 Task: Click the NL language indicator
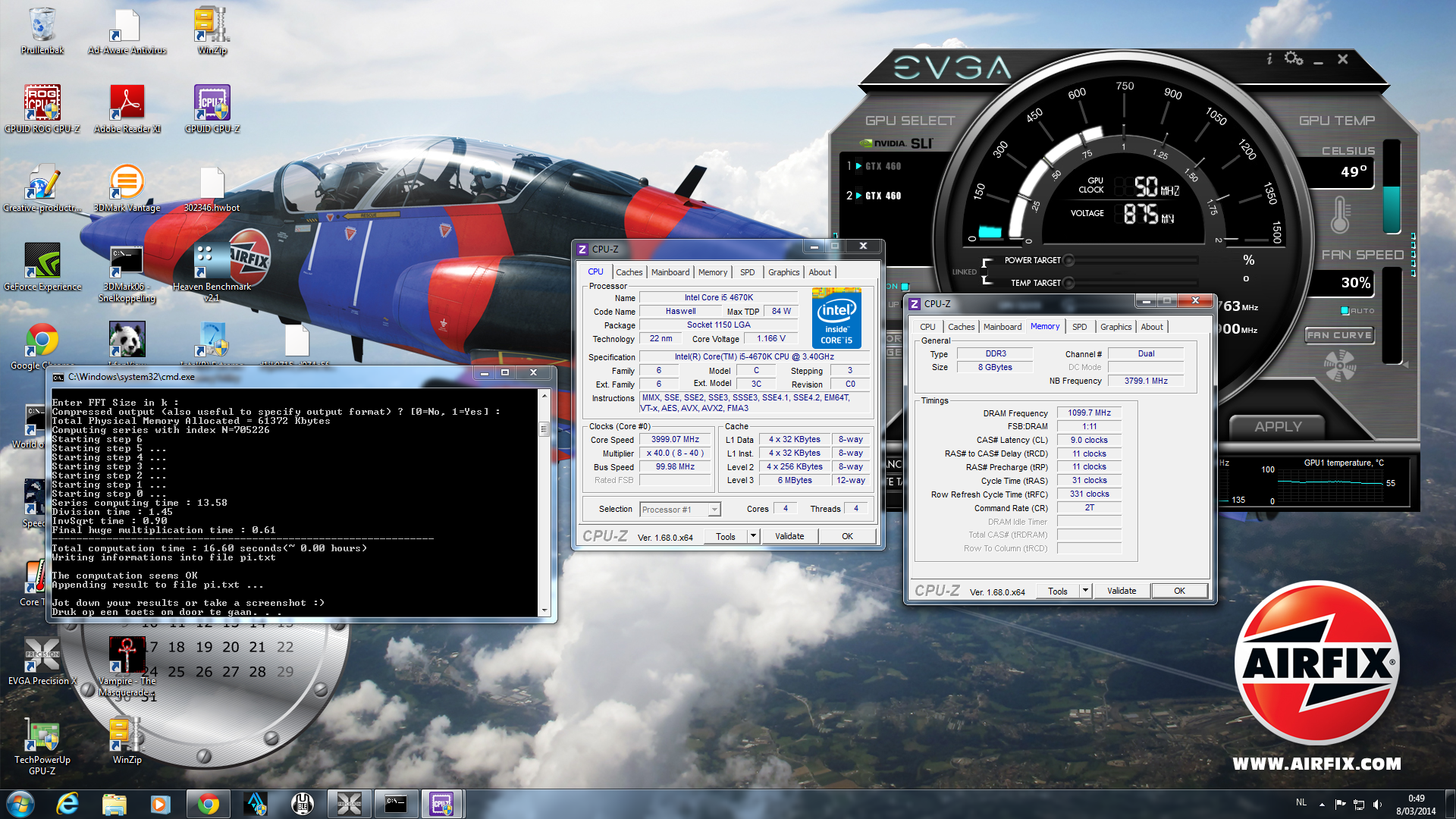1301,802
